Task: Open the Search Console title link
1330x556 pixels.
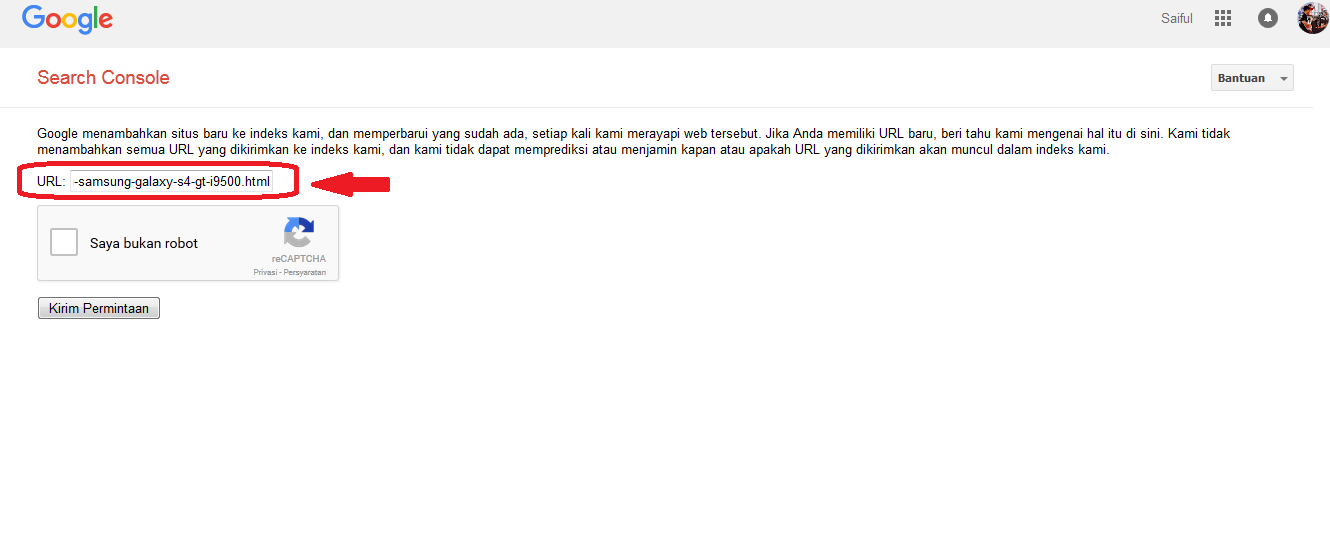Action: [x=103, y=78]
